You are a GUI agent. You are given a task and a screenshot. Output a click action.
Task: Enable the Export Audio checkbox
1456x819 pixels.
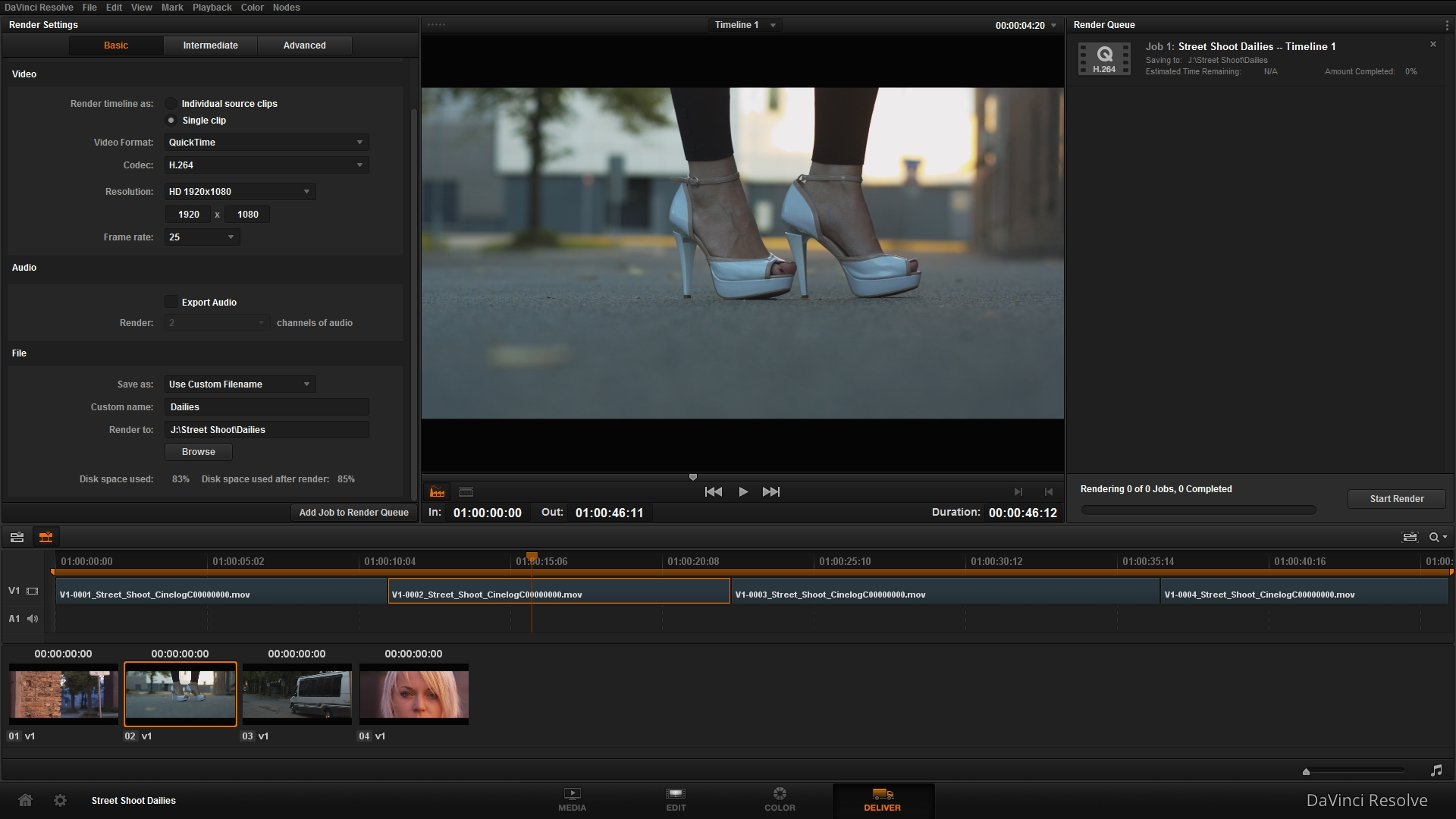click(x=171, y=302)
